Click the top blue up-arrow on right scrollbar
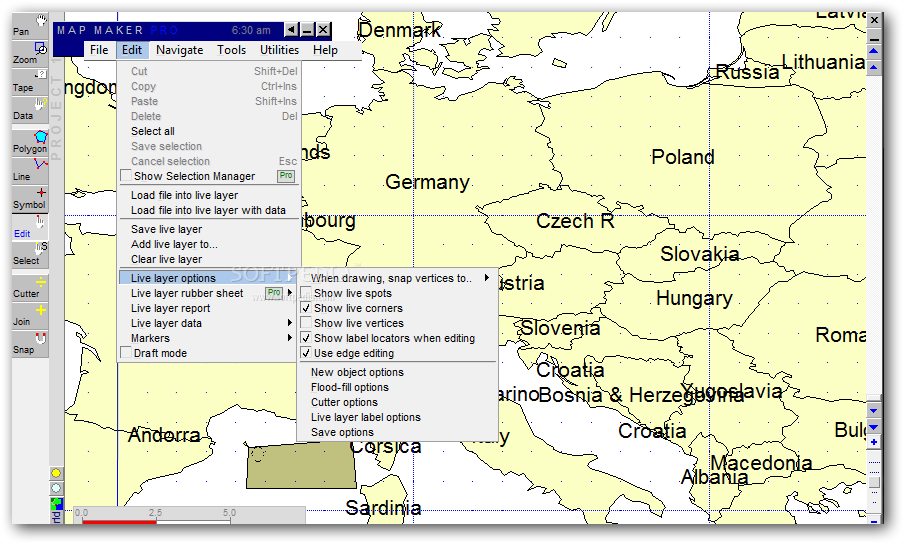The width and height of the screenshot is (904, 544). [874, 52]
